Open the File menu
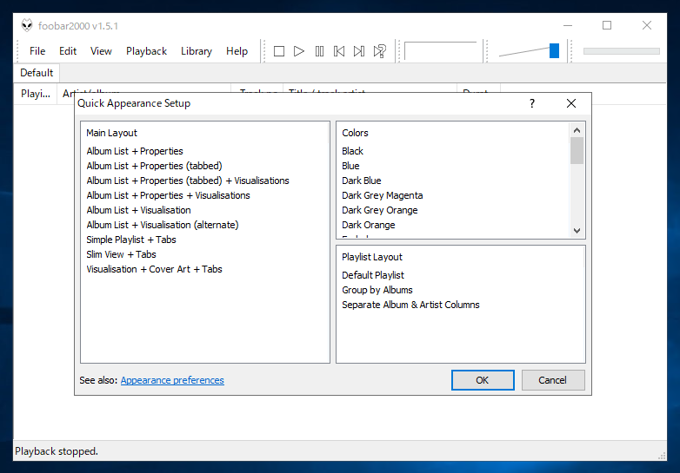The image size is (680, 473). [x=37, y=51]
